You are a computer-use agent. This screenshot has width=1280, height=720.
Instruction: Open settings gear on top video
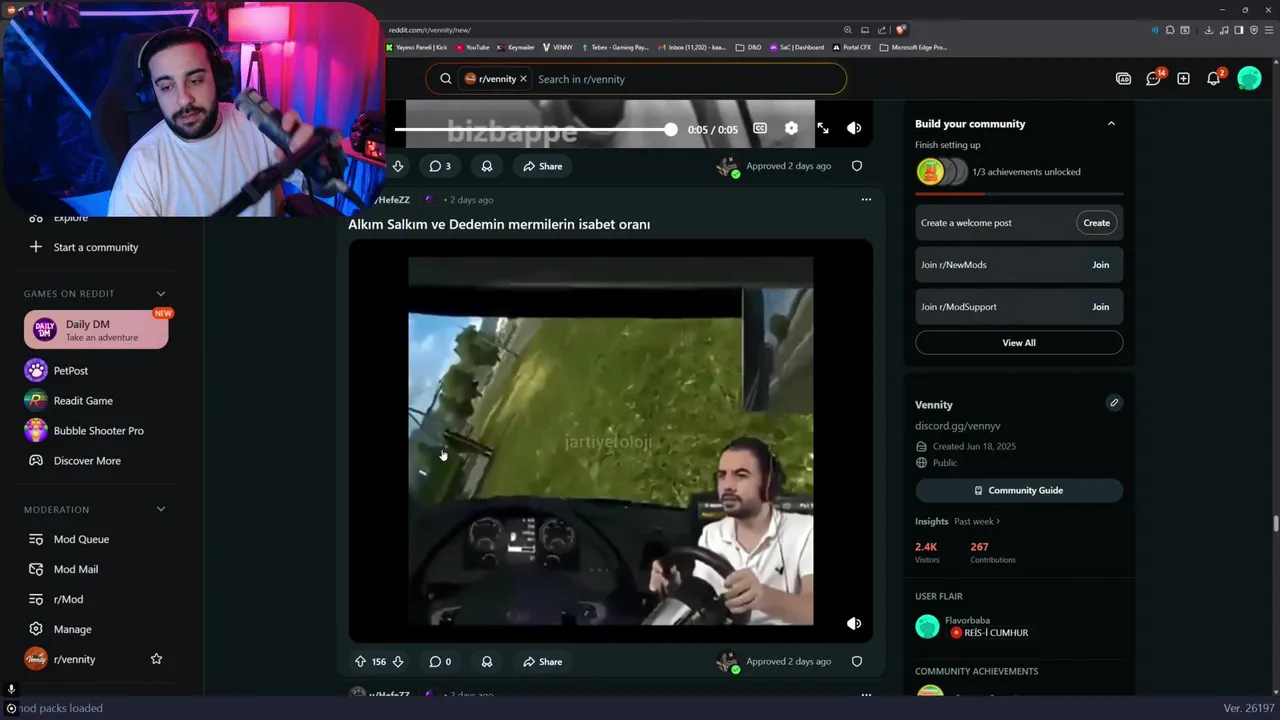point(791,128)
